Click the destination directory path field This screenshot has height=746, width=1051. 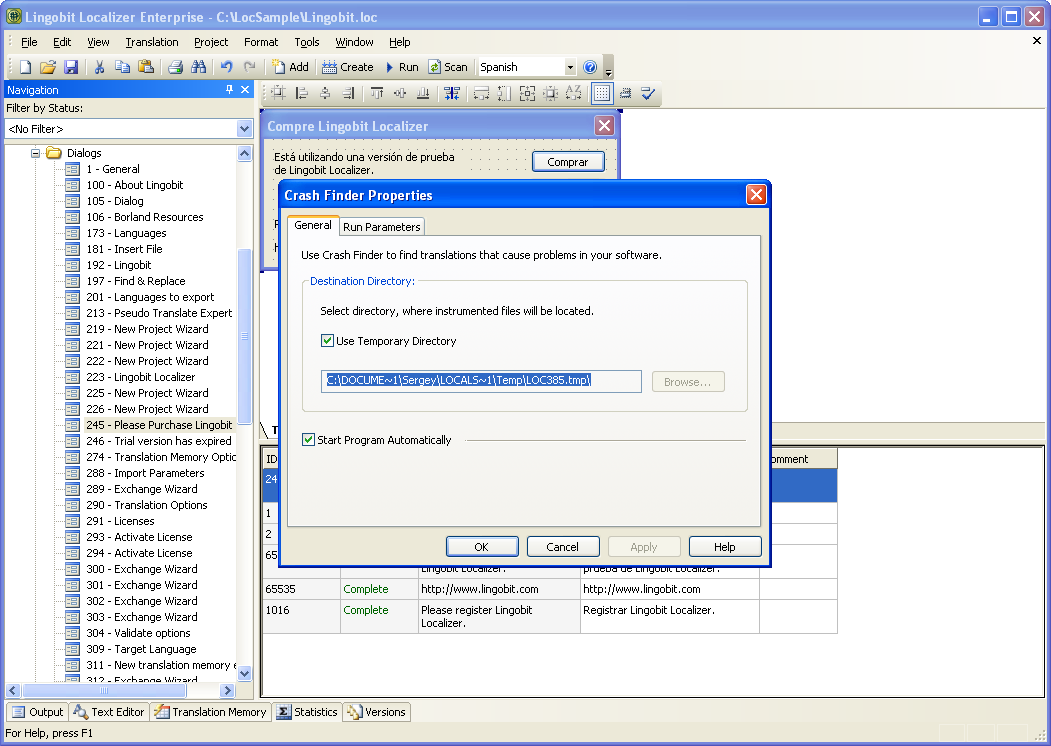tap(481, 381)
